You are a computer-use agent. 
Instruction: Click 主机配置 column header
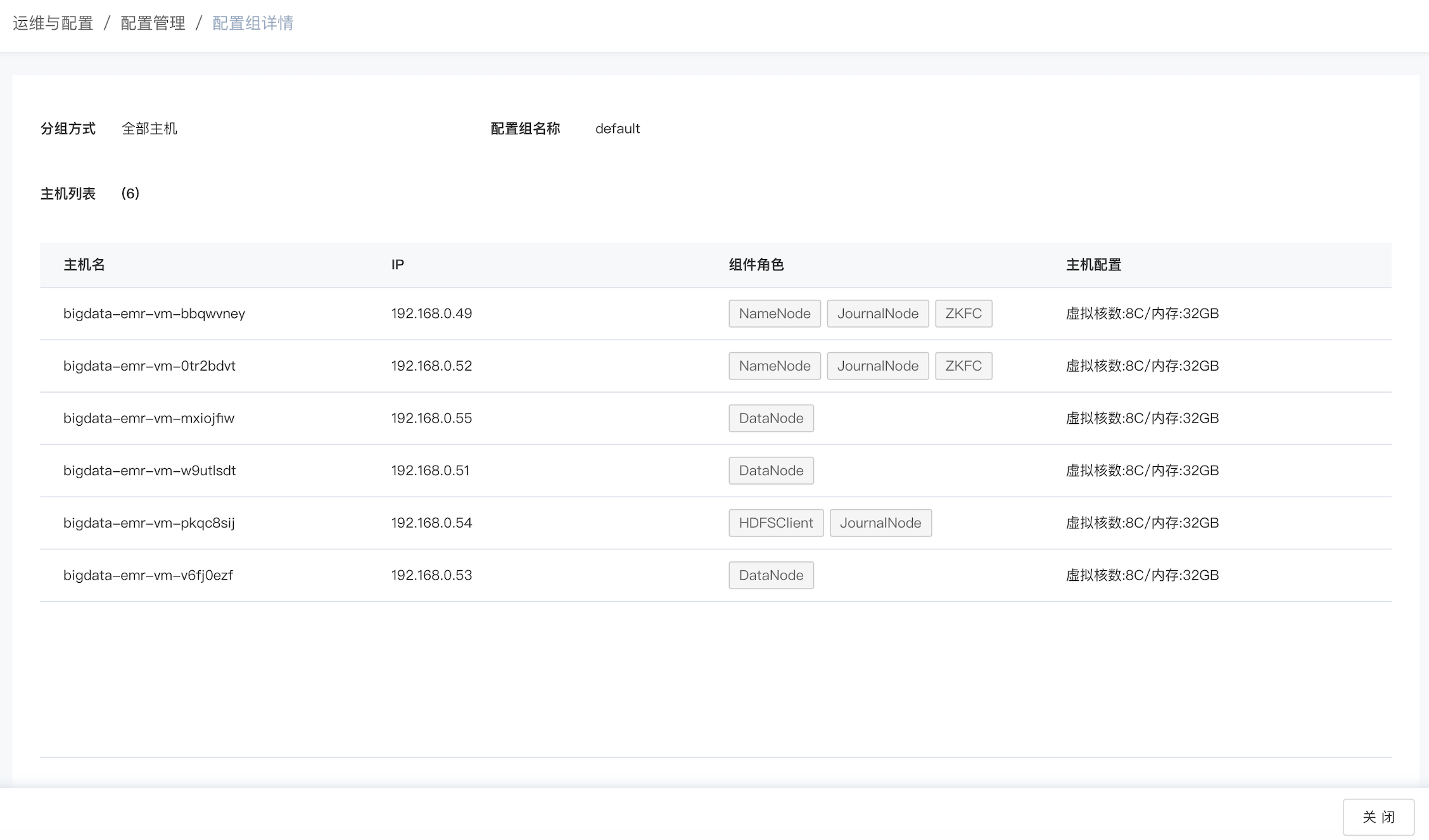[1094, 265]
